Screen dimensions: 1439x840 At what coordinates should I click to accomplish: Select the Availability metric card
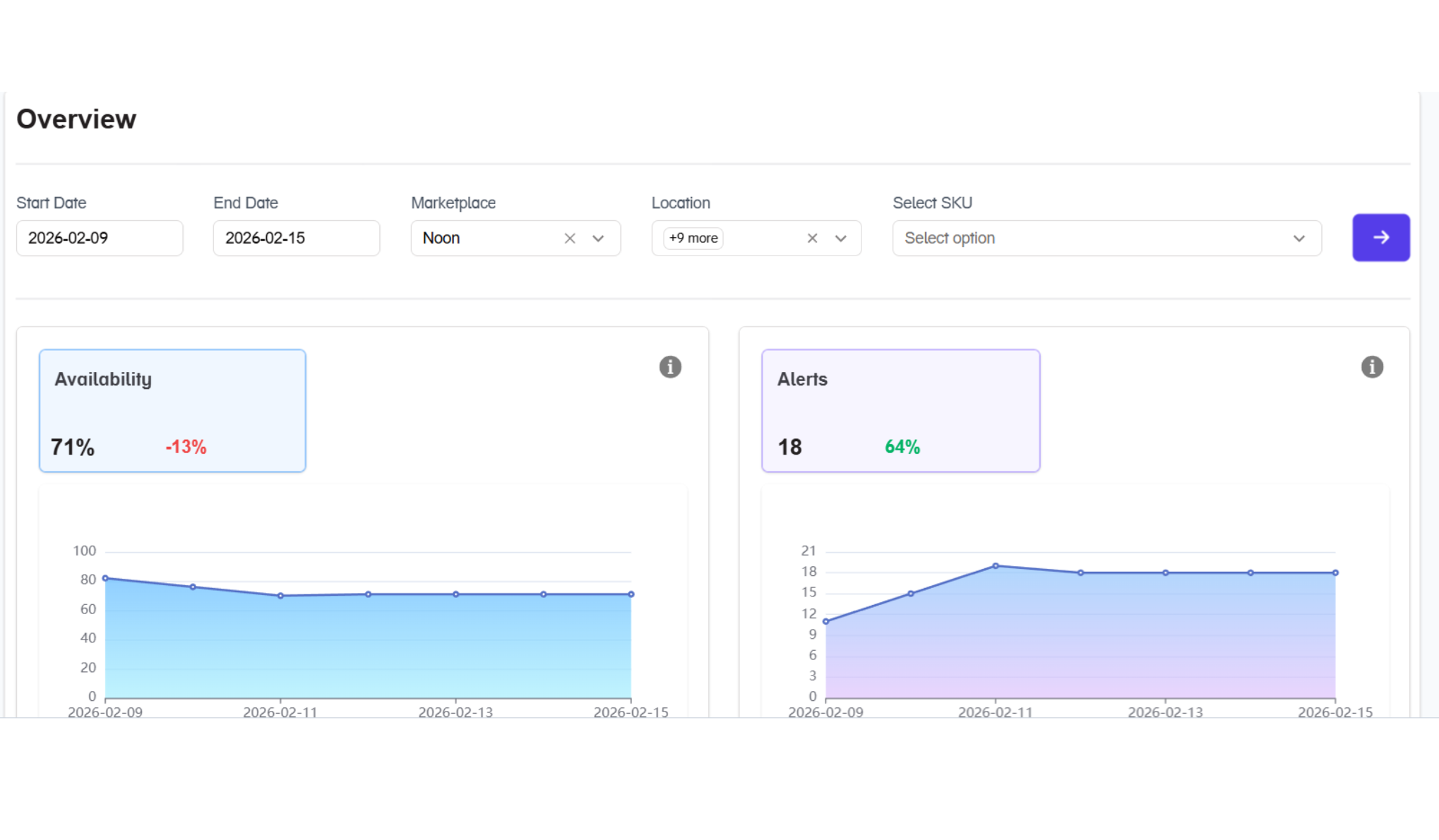coord(172,410)
